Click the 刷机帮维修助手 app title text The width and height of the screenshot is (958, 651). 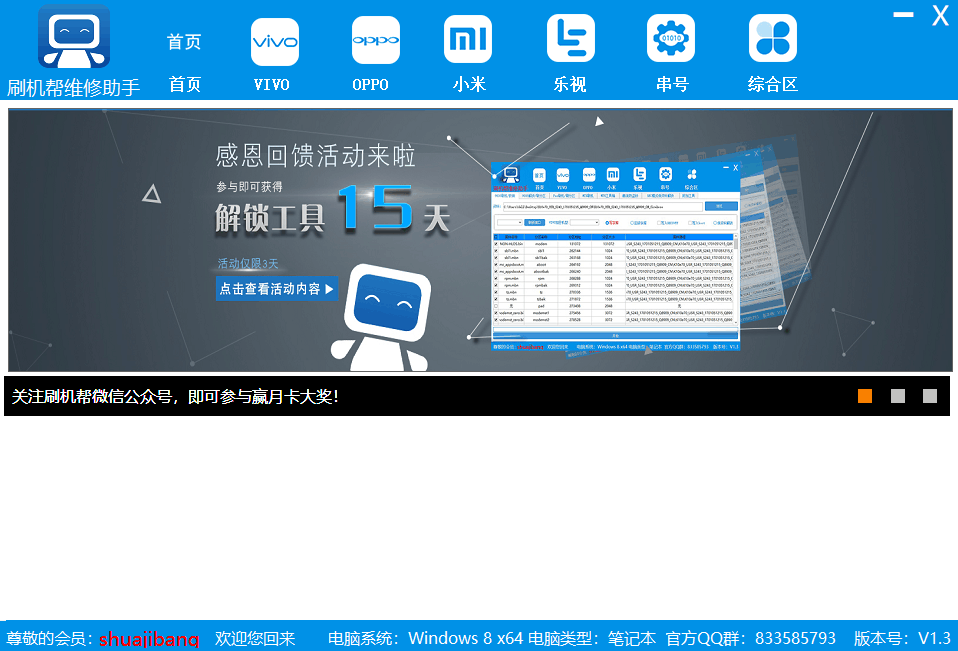(73, 88)
